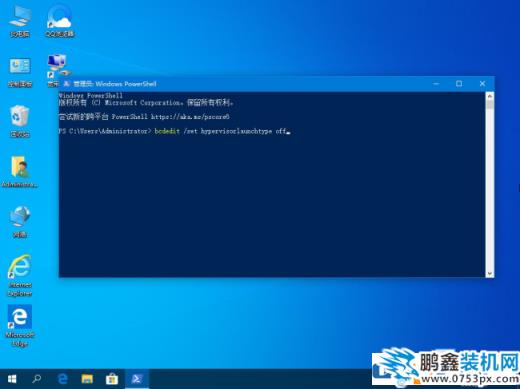The height and width of the screenshot is (389, 520).
Task: Open Microsoft Store from the taskbar
Action: point(112,379)
